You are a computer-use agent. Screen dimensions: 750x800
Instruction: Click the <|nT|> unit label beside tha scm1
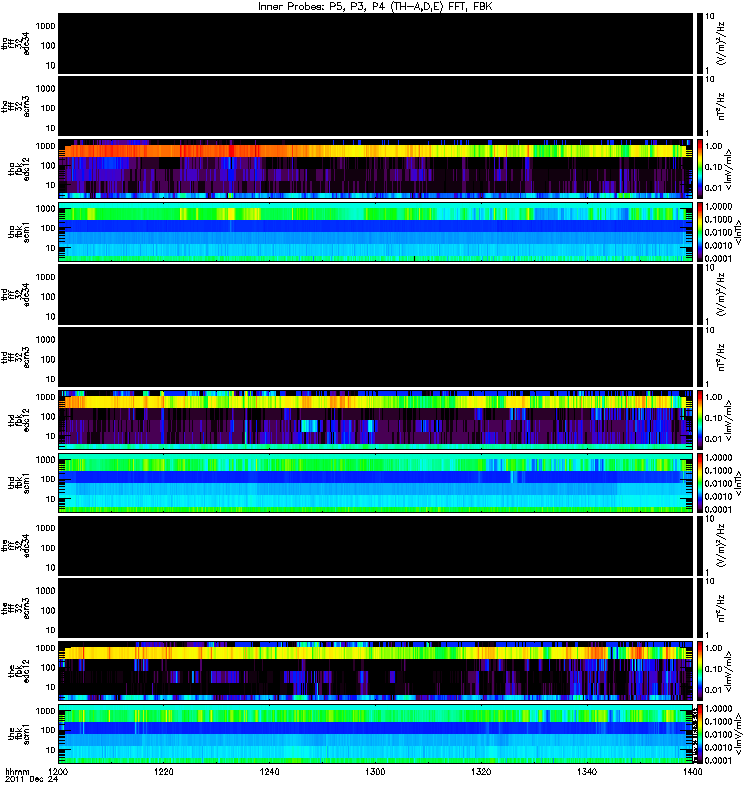(738, 232)
